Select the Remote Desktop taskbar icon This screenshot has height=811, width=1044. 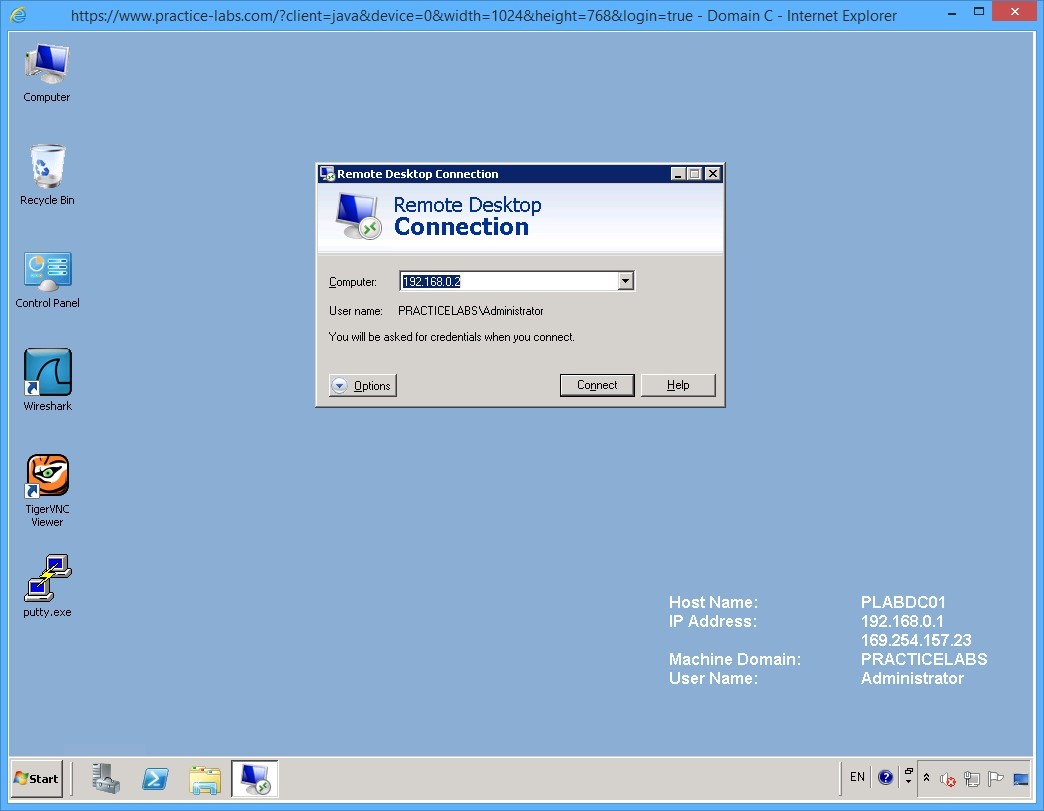coord(254,778)
